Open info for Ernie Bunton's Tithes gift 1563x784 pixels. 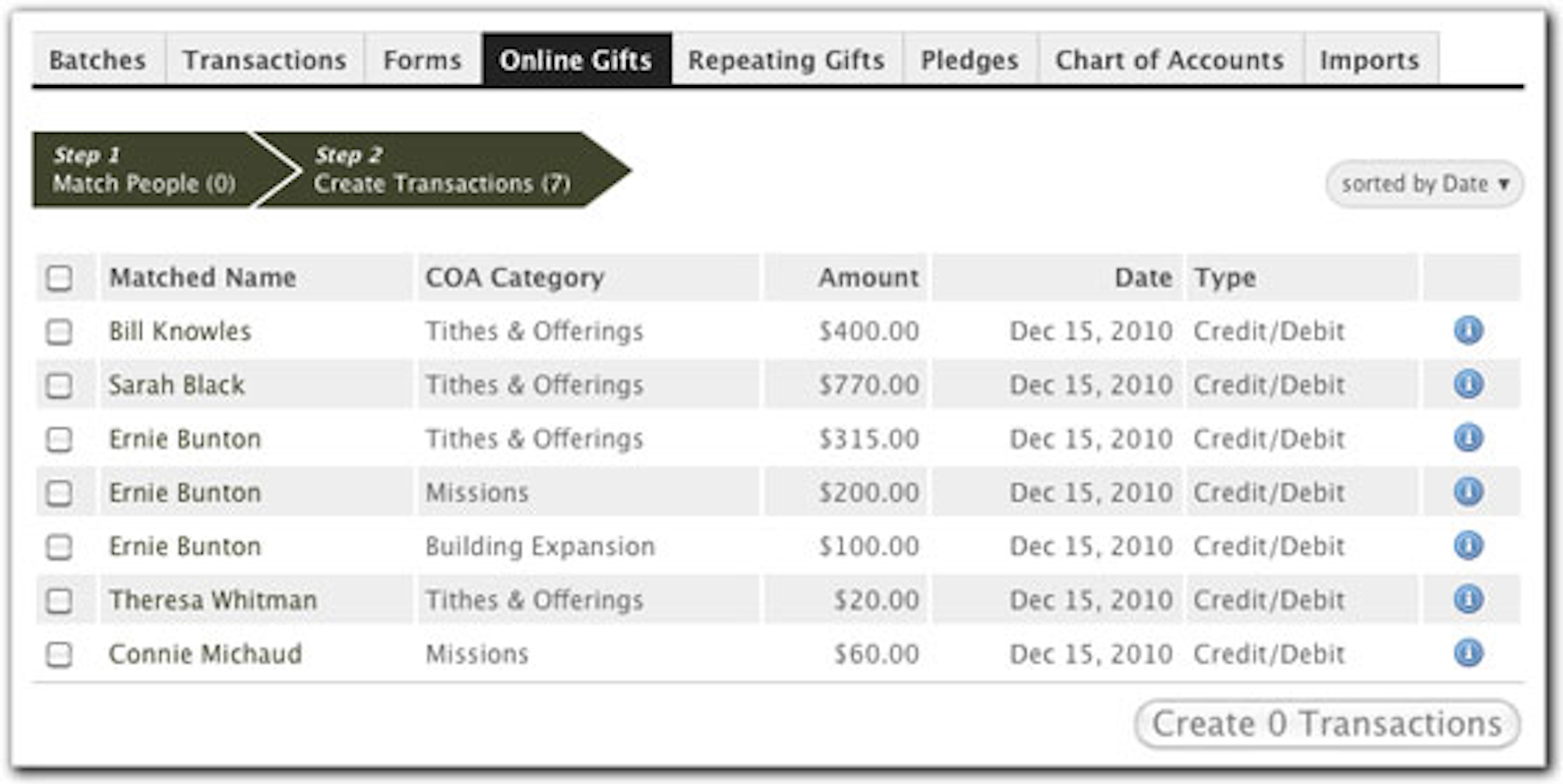click(x=1467, y=438)
